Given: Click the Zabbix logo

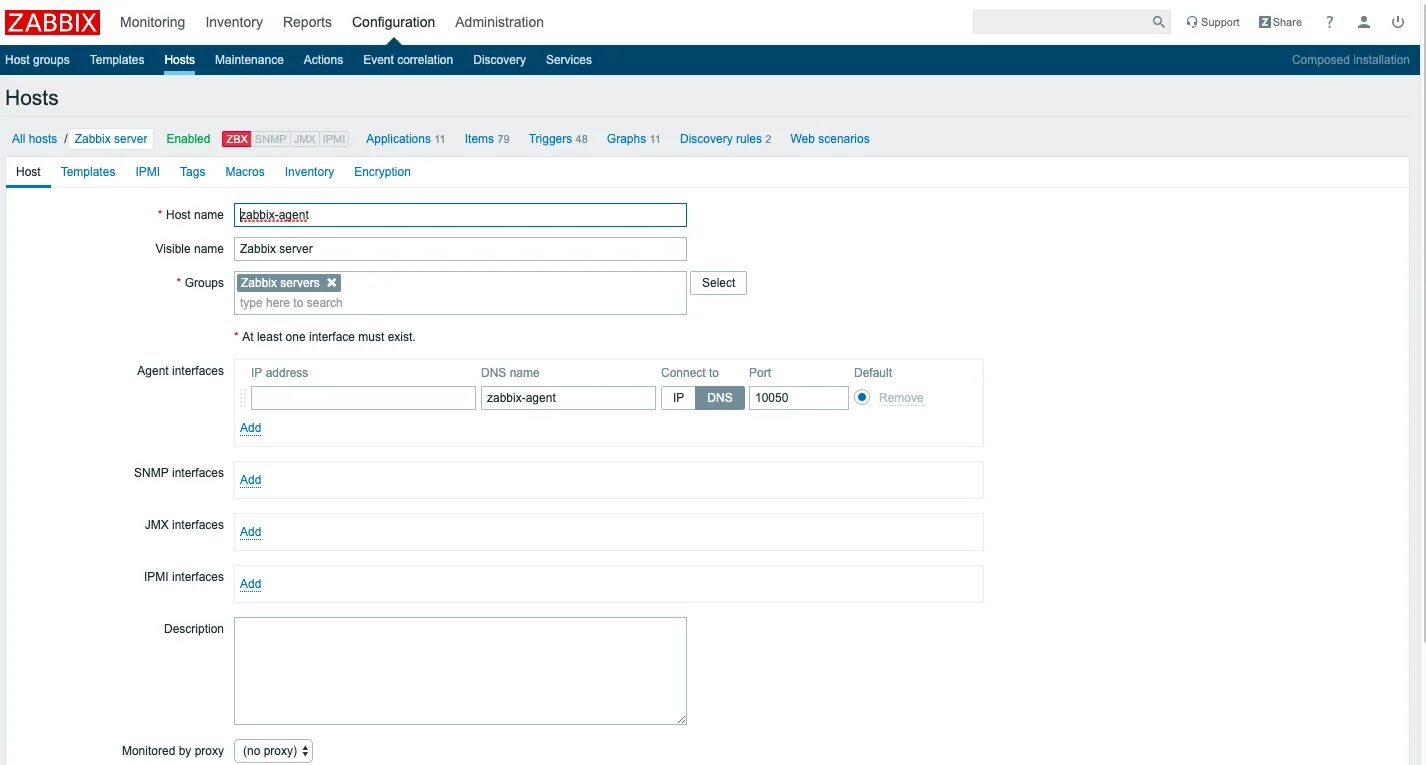Looking at the screenshot, I should pyautogui.click(x=53, y=22).
